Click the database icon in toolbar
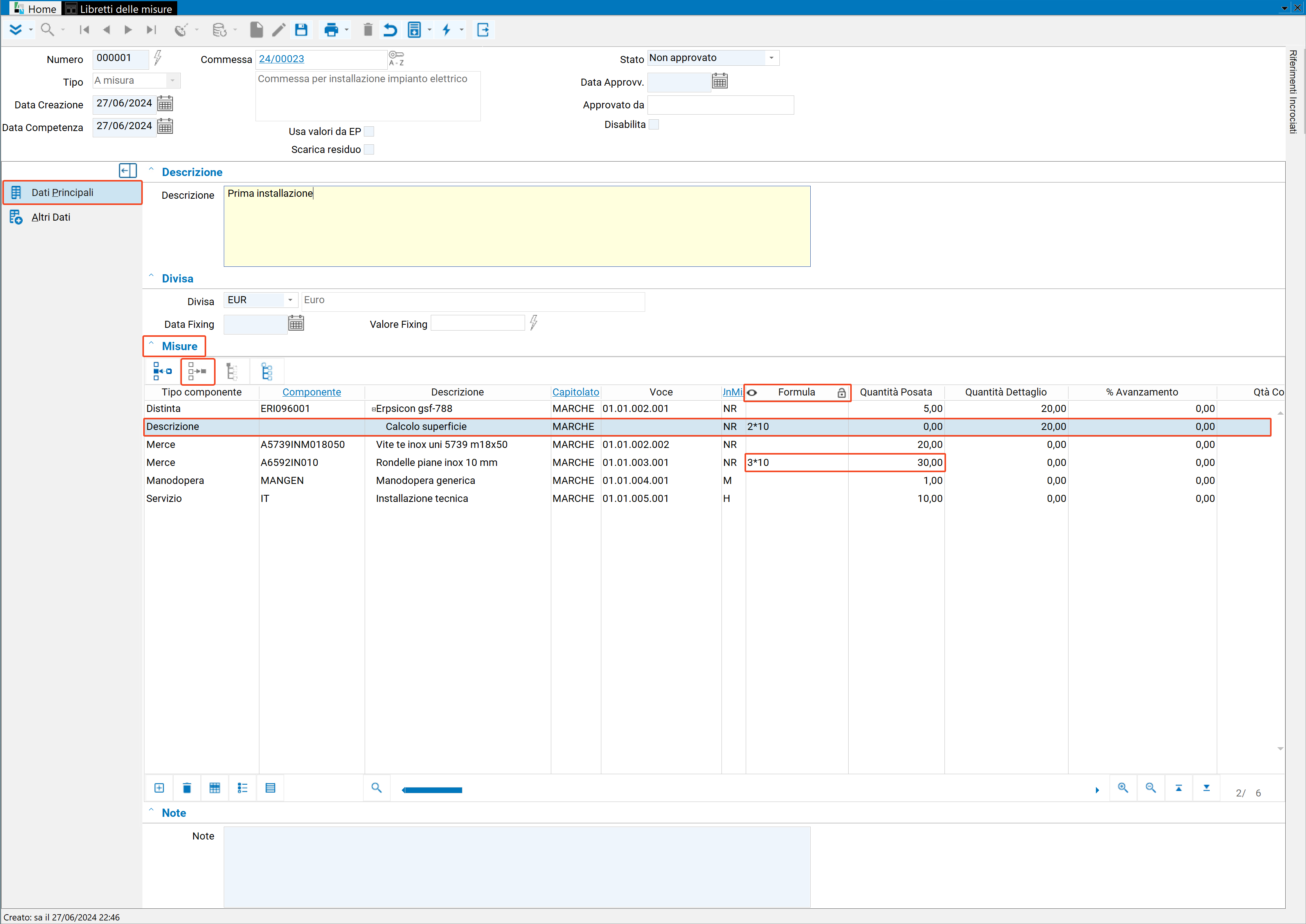This screenshot has width=1306, height=924. pyautogui.click(x=219, y=30)
